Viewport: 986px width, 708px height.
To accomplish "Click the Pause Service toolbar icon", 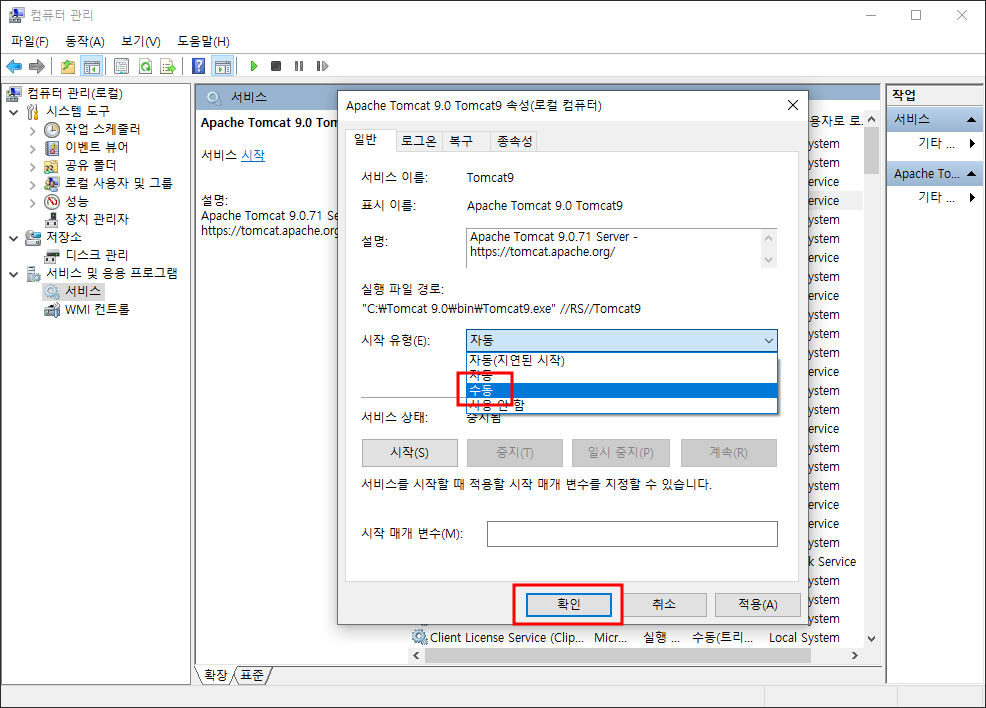I will 299,66.
